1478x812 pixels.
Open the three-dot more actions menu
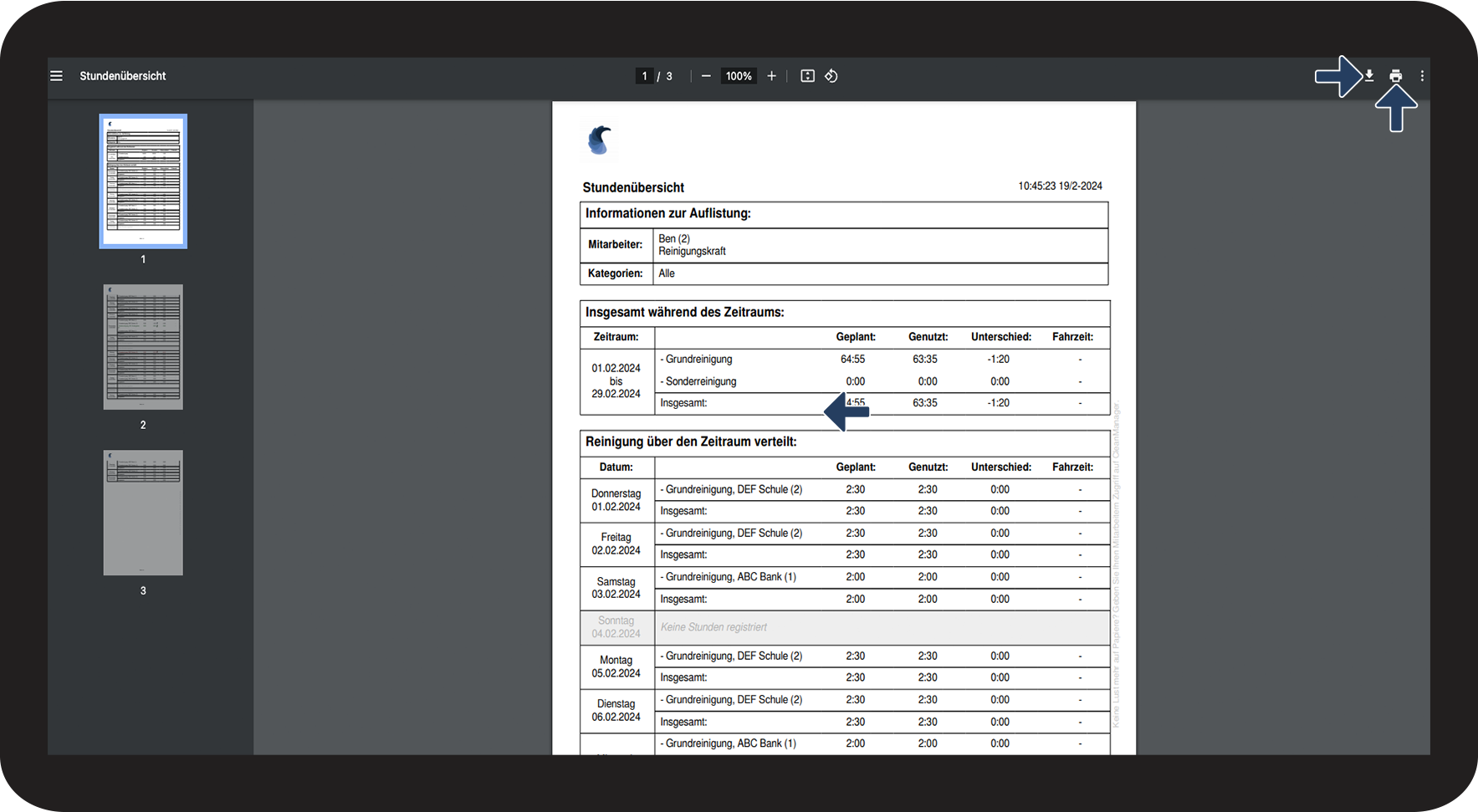point(1422,76)
